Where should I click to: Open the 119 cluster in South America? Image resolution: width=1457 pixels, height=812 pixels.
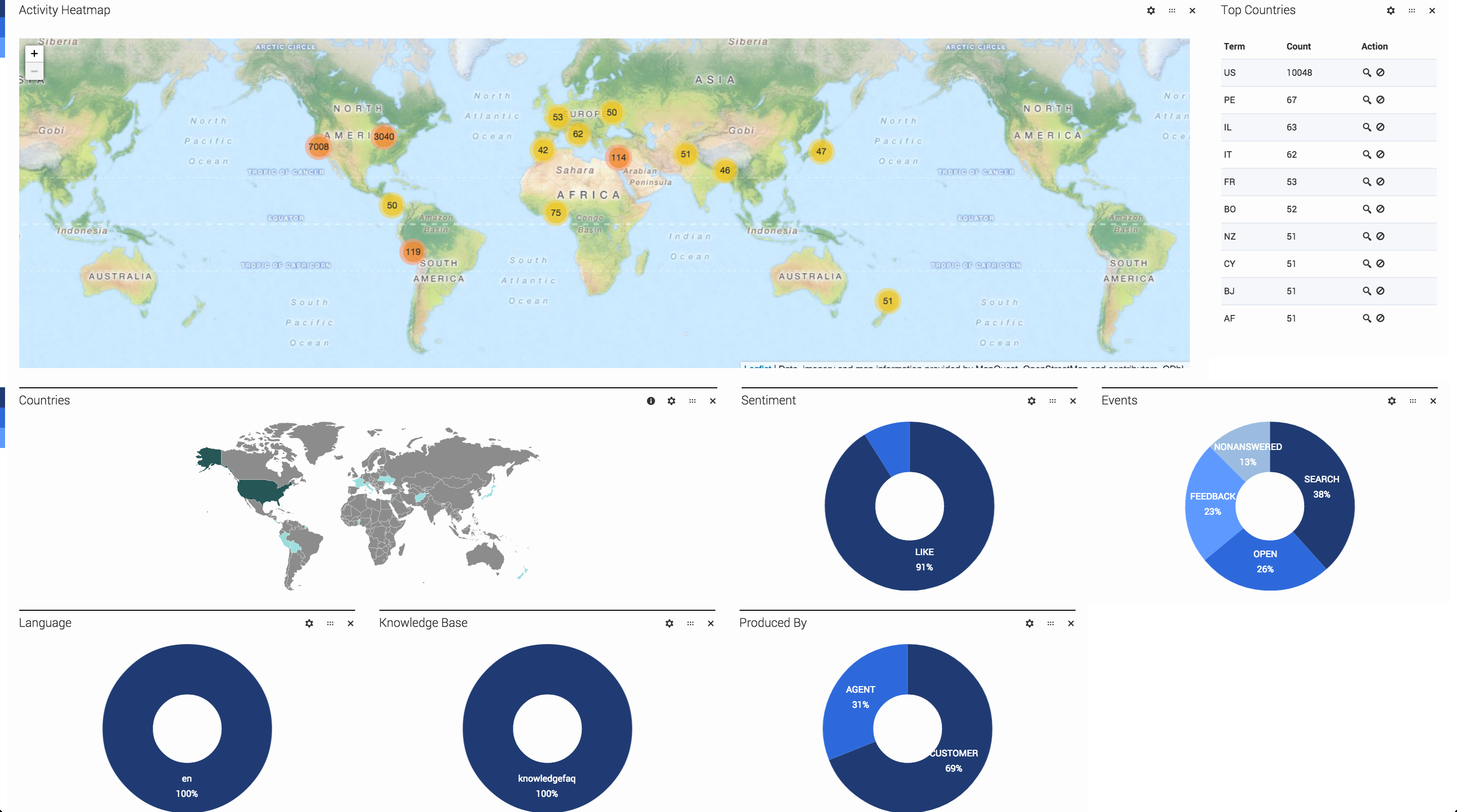tap(413, 252)
